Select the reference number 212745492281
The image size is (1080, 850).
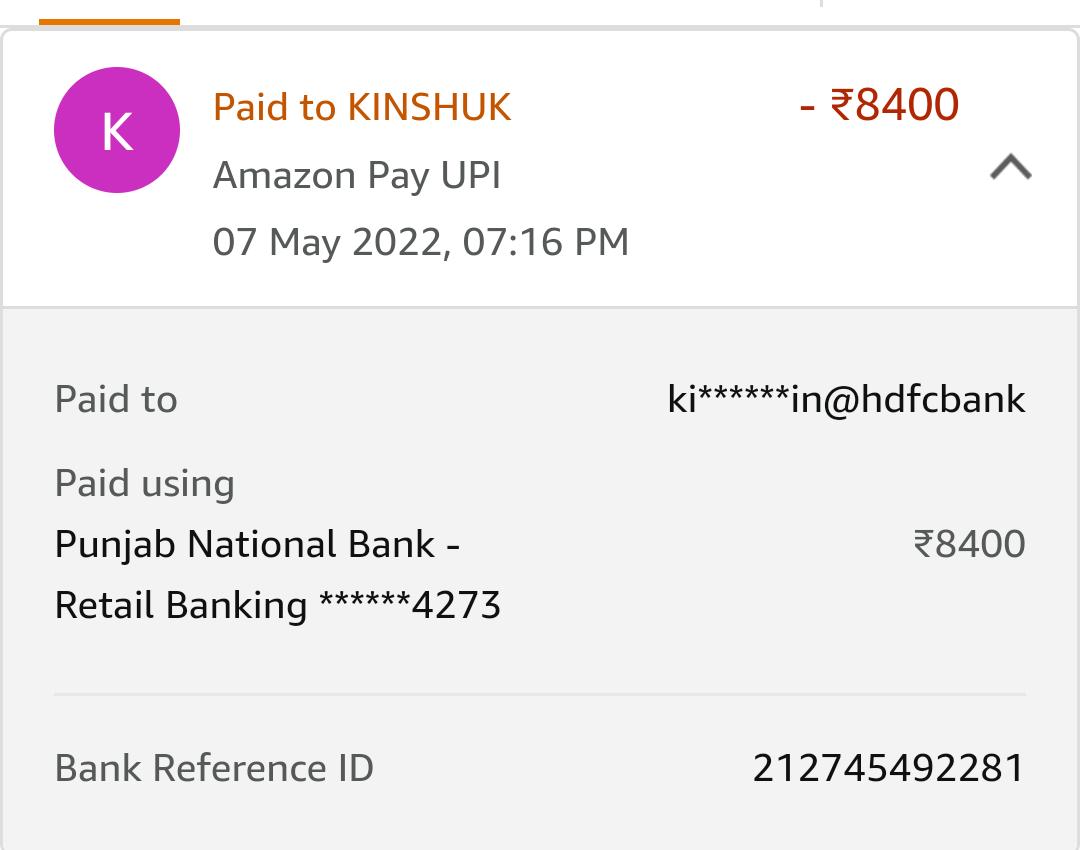pos(888,768)
